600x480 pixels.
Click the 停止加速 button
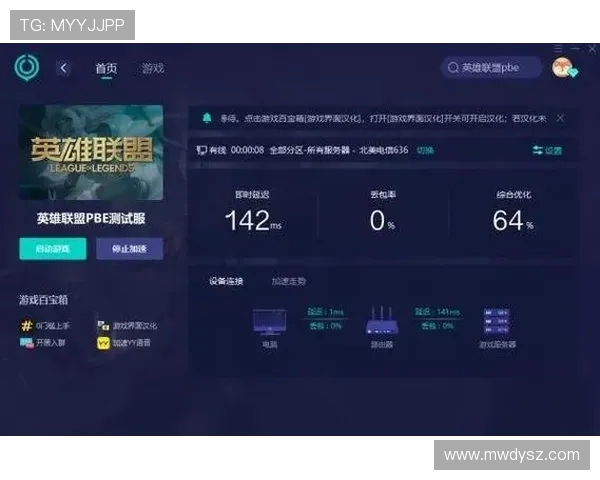click(130, 249)
